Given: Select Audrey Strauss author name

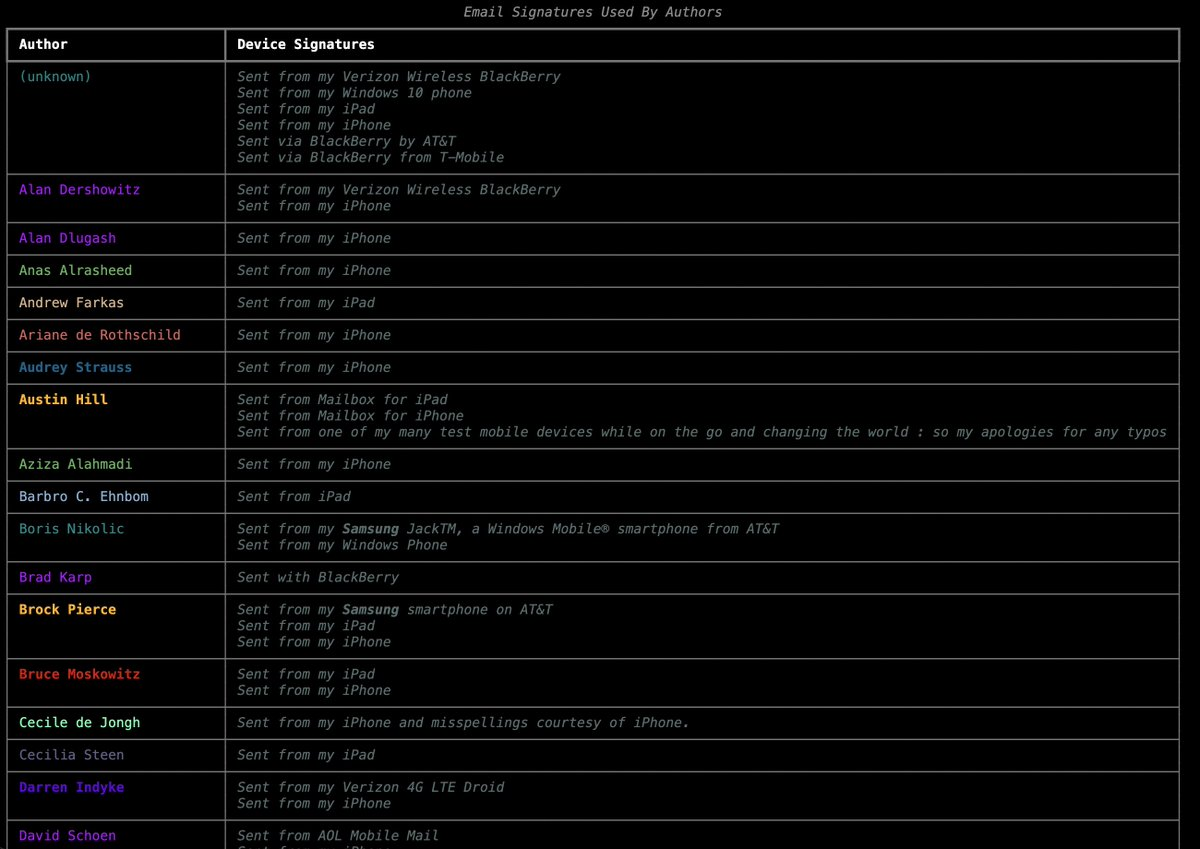Looking at the screenshot, I should [x=75, y=367].
